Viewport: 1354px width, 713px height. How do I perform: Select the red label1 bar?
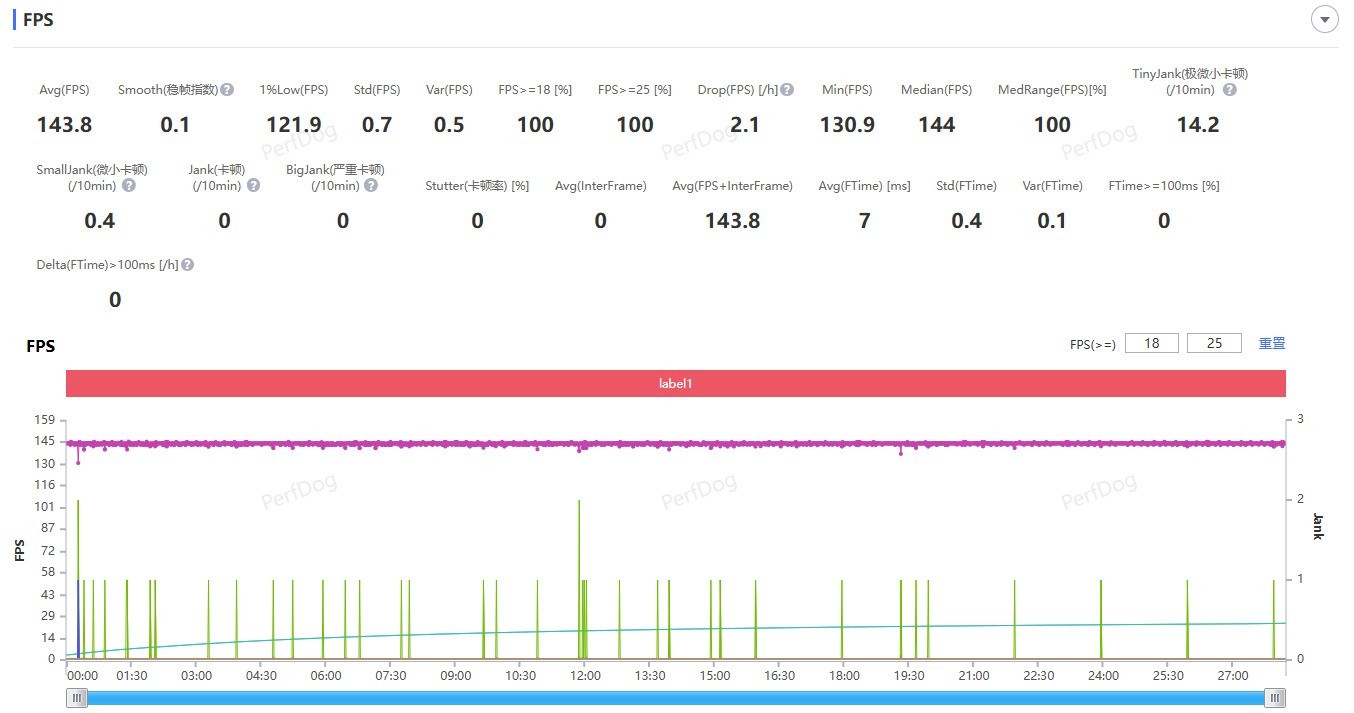[x=675, y=383]
